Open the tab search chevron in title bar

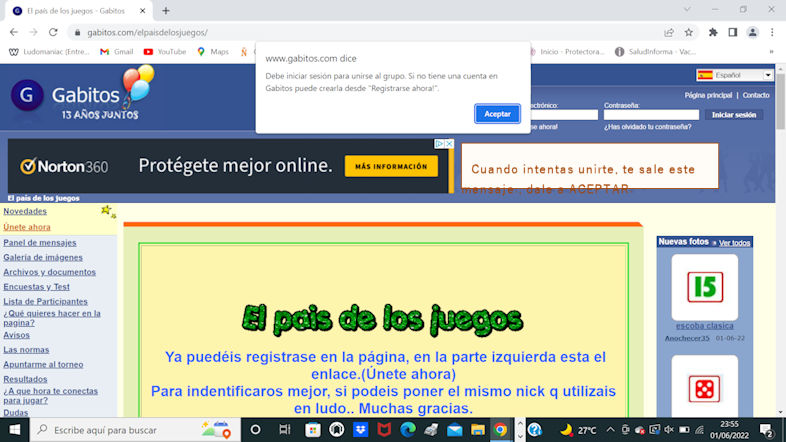687,10
